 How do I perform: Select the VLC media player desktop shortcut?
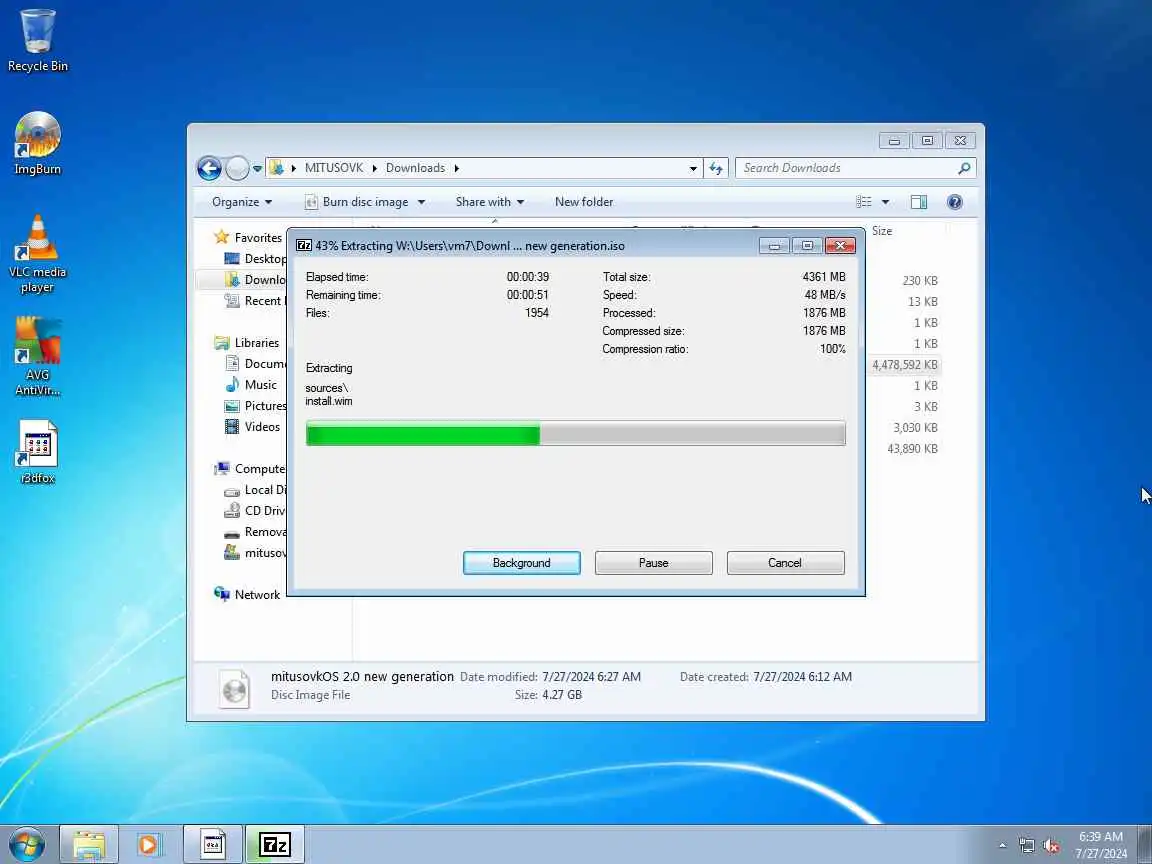coord(37,254)
